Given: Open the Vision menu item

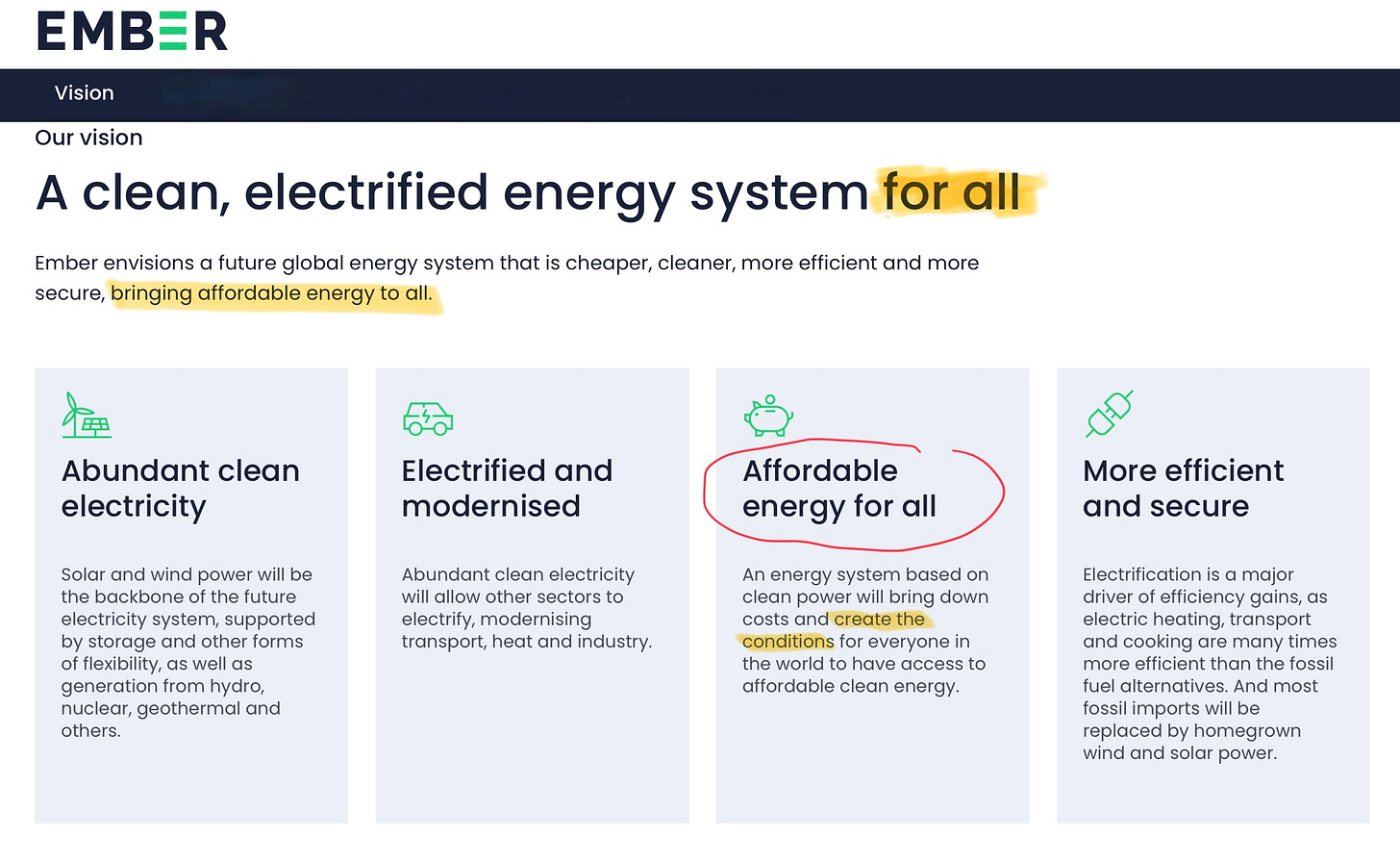Looking at the screenshot, I should coord(85,93).
